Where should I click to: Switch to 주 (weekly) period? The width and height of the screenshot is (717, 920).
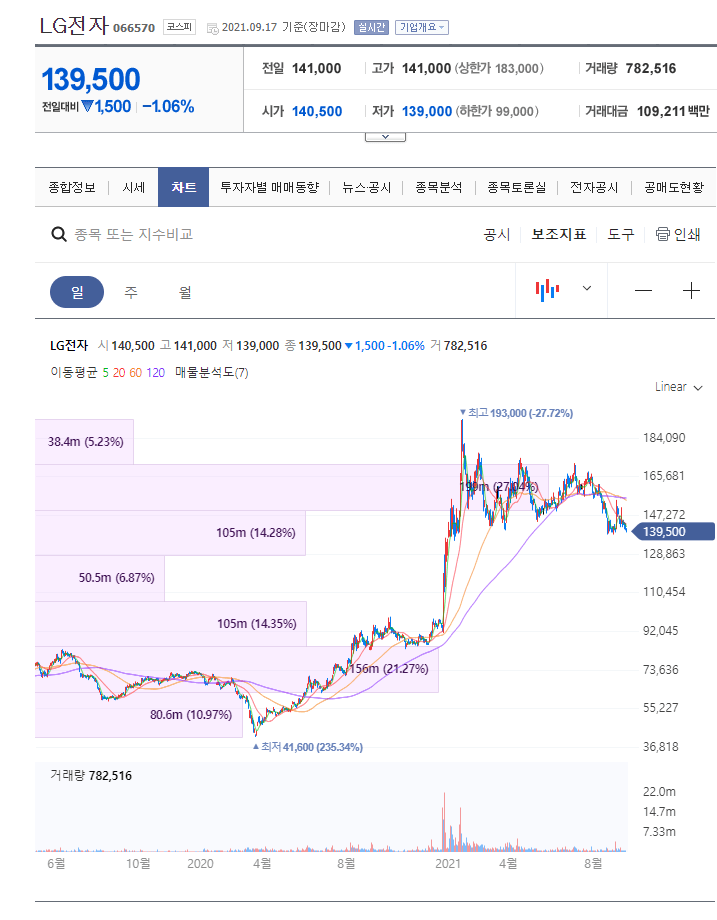tap(131, 292)
